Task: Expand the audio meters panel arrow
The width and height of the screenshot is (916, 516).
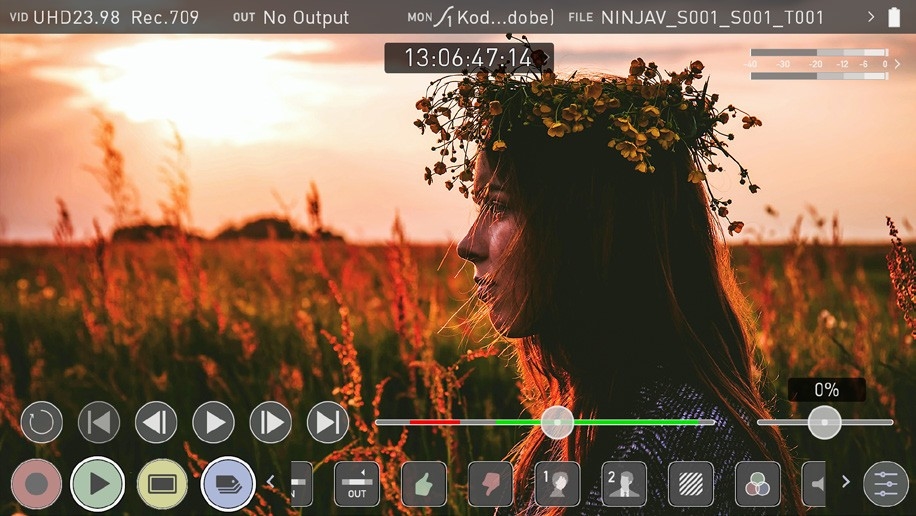Action: pos(897,64)
